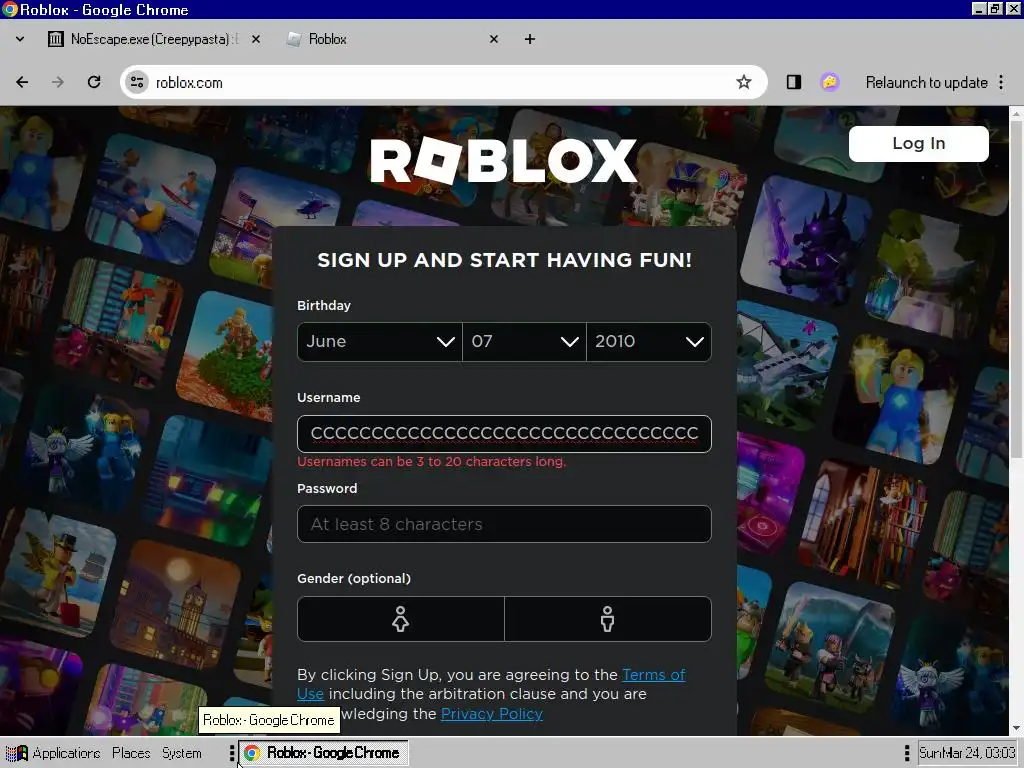Click the forward navigation arrow
The height and width of the screenshot is (768, 1024).
(58, 82)
